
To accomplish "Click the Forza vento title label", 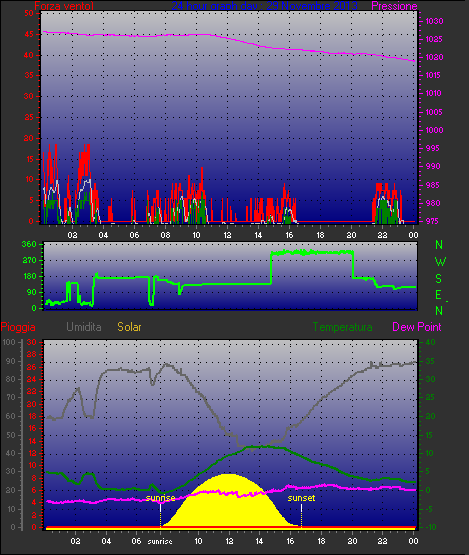I will pyautogui.click(x=64, y=6).
